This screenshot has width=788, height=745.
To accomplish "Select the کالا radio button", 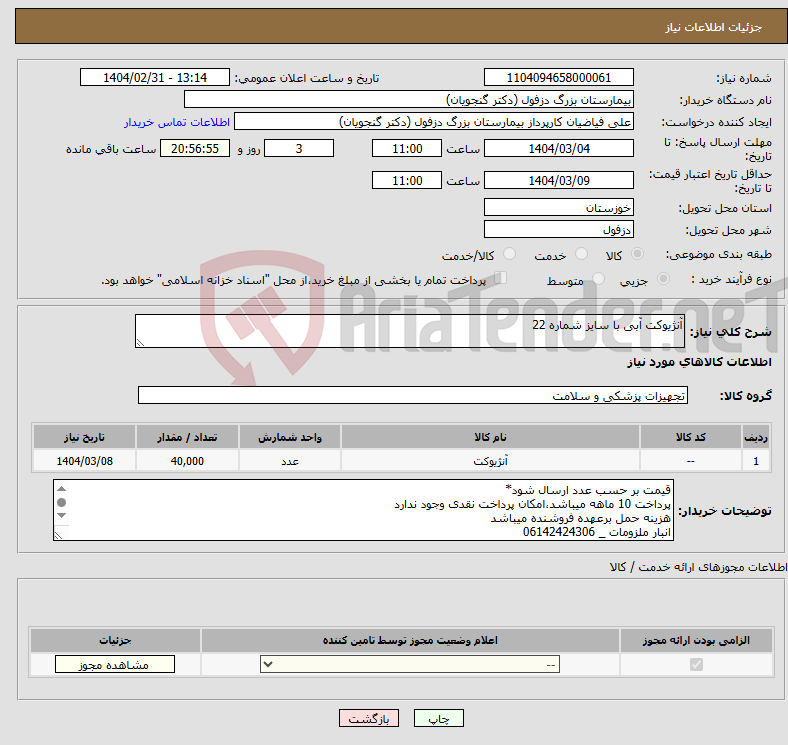I will coord(637,254).
